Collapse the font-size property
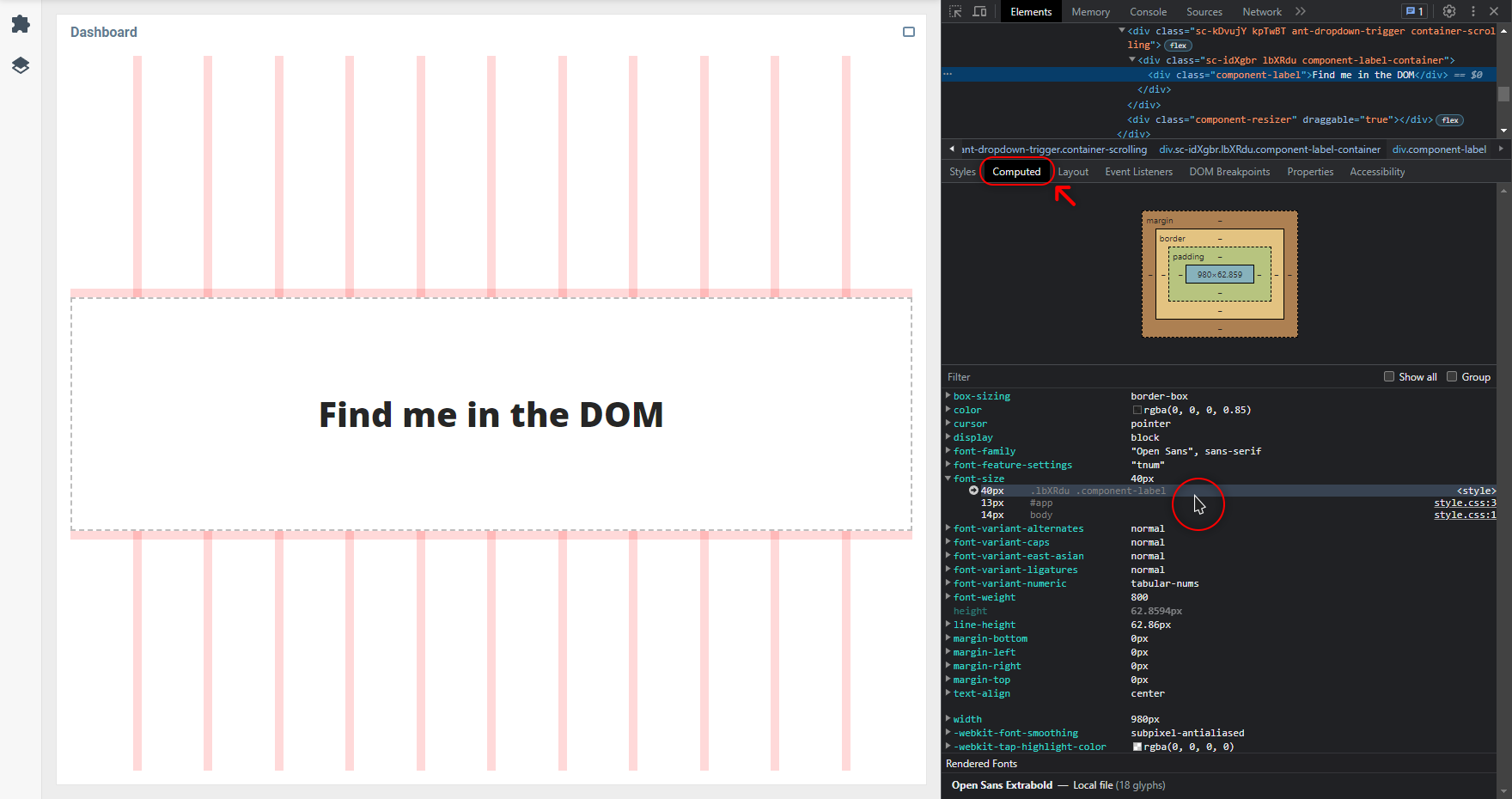Screen dimensions: 1512x799 tap(948, 479)
